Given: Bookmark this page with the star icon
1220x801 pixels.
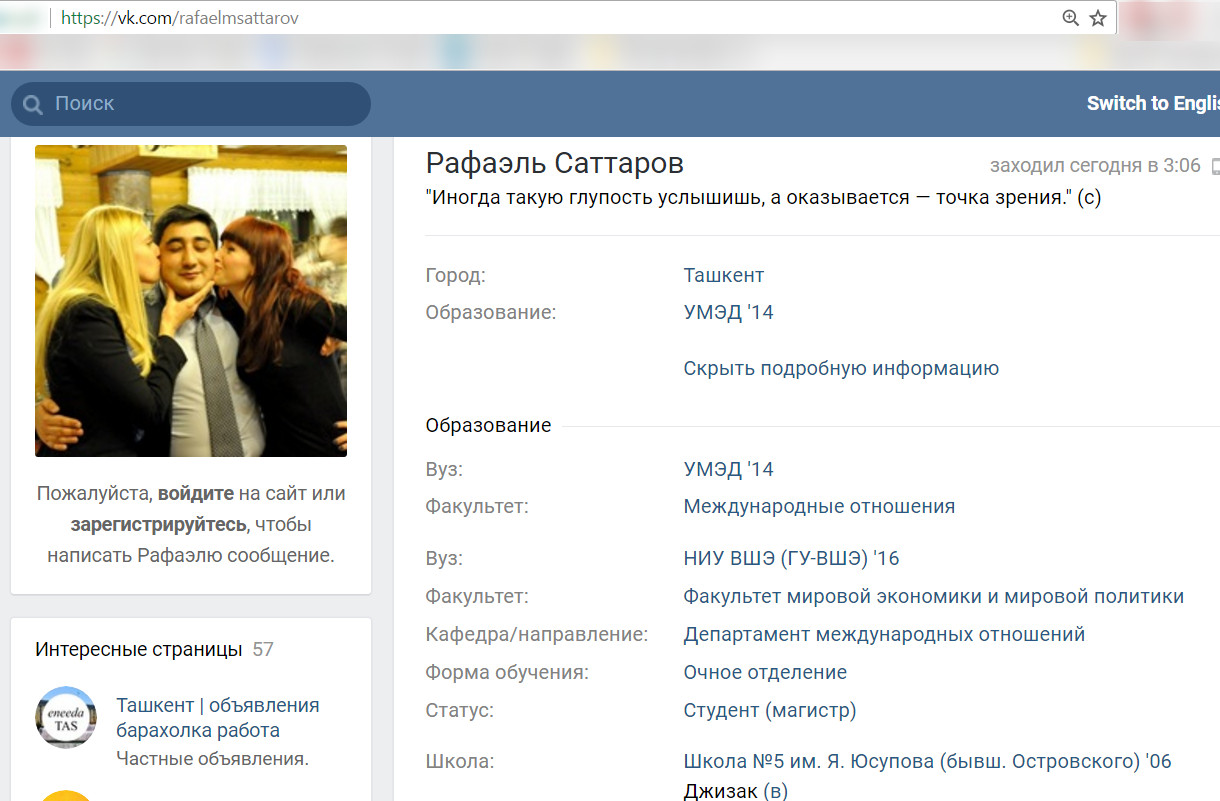Looking at the screenshot, I should (1098, 18).
